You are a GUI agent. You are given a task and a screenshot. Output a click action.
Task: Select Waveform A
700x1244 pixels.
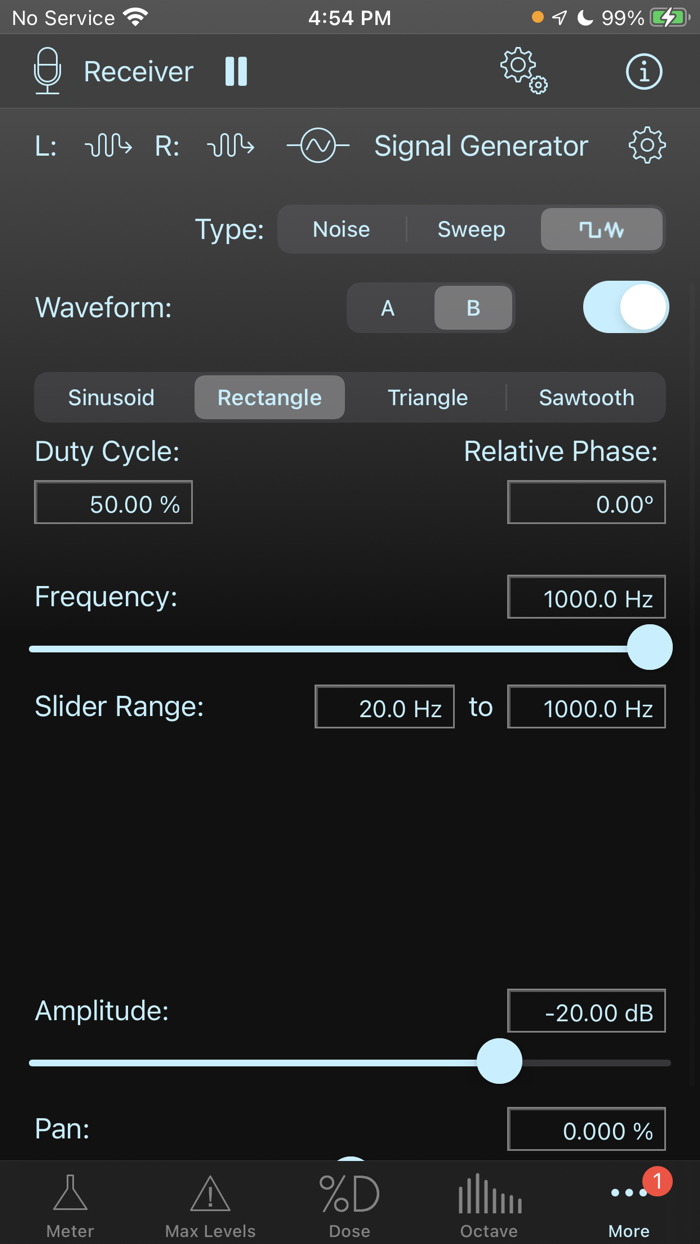[388, 307]
